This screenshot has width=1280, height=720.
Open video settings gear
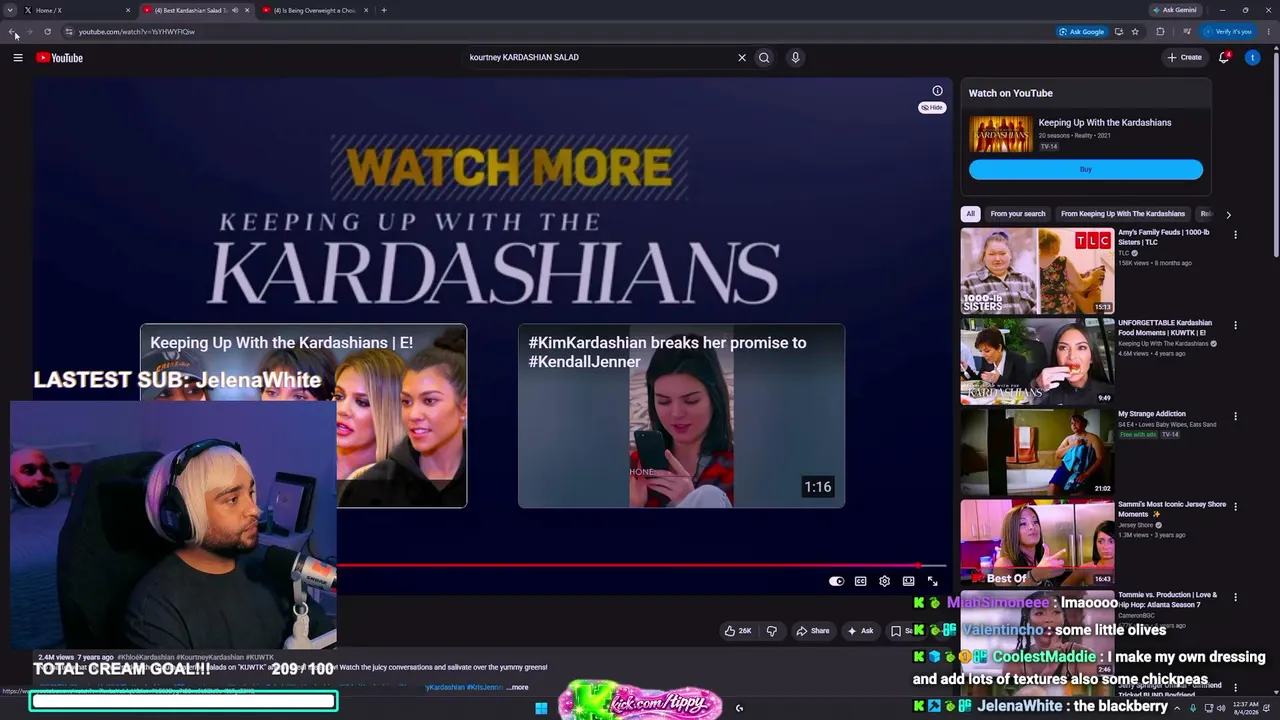(884, 581)
